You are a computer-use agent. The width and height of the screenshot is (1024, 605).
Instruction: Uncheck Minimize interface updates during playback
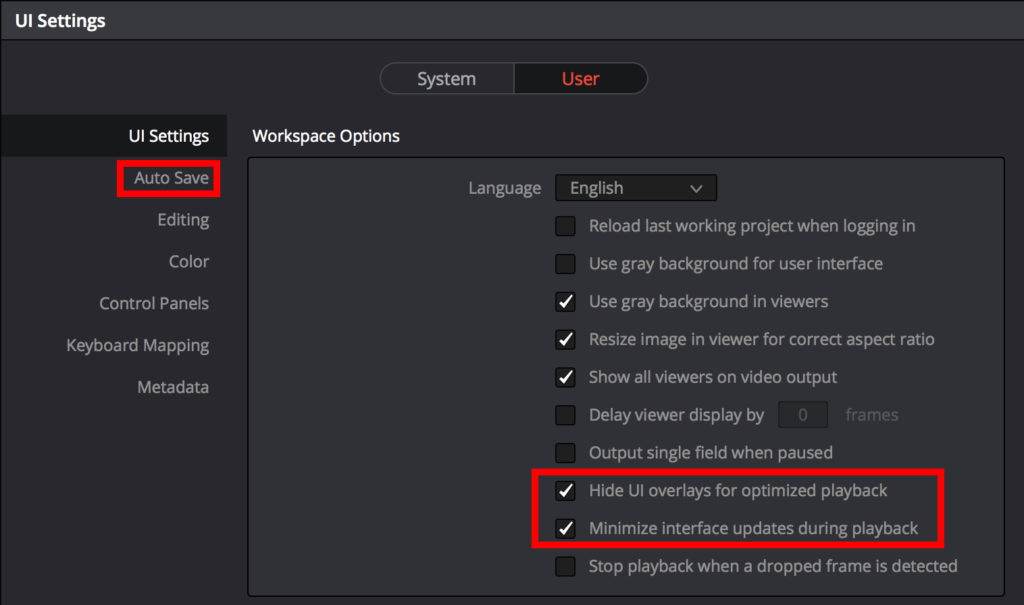tap(566, 529)
